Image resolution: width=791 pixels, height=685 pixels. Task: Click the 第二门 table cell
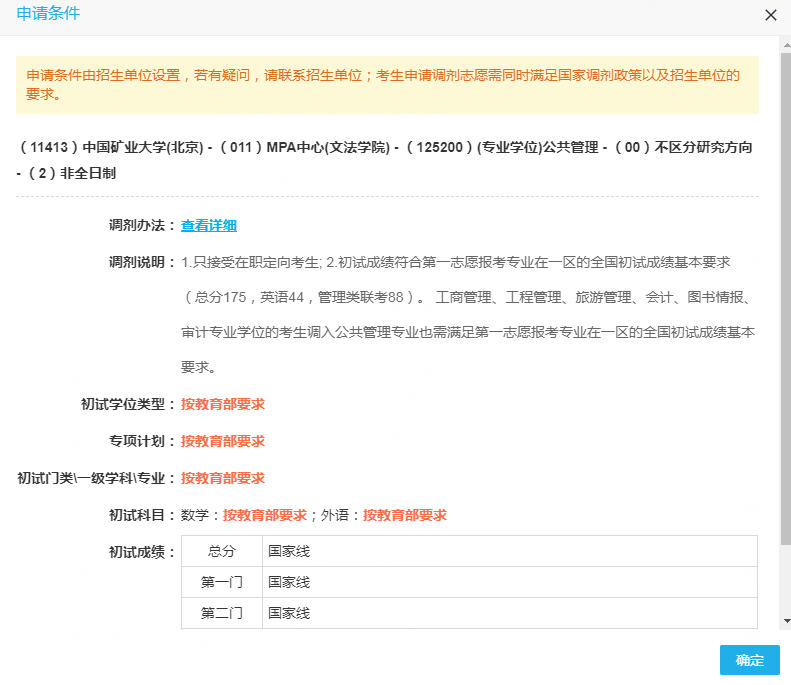point(221,613)
